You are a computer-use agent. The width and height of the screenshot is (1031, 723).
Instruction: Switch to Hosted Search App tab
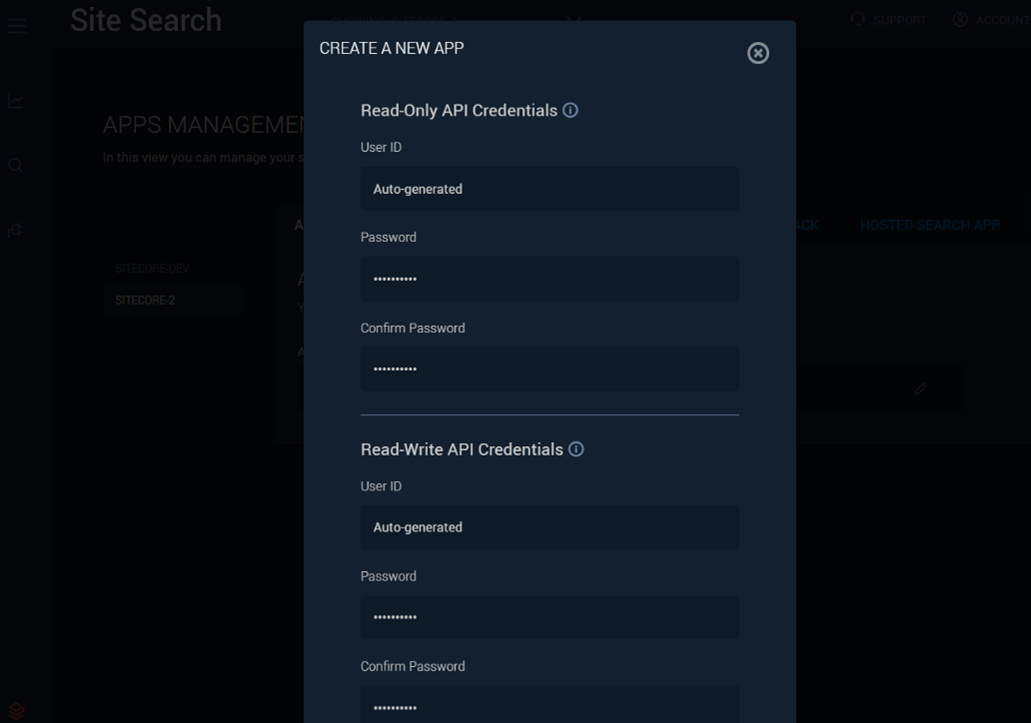[x=930, y=225]
